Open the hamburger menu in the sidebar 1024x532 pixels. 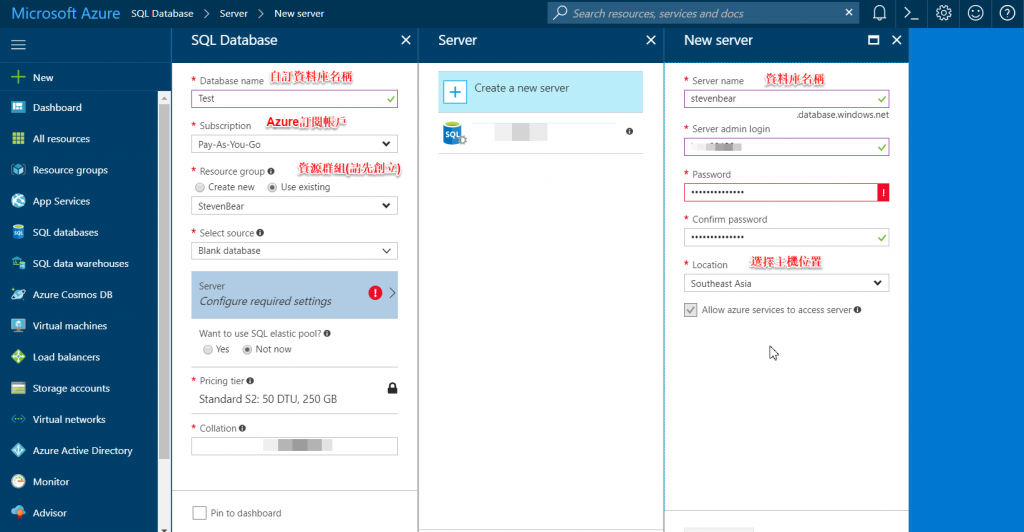click(x=18, y=44)
